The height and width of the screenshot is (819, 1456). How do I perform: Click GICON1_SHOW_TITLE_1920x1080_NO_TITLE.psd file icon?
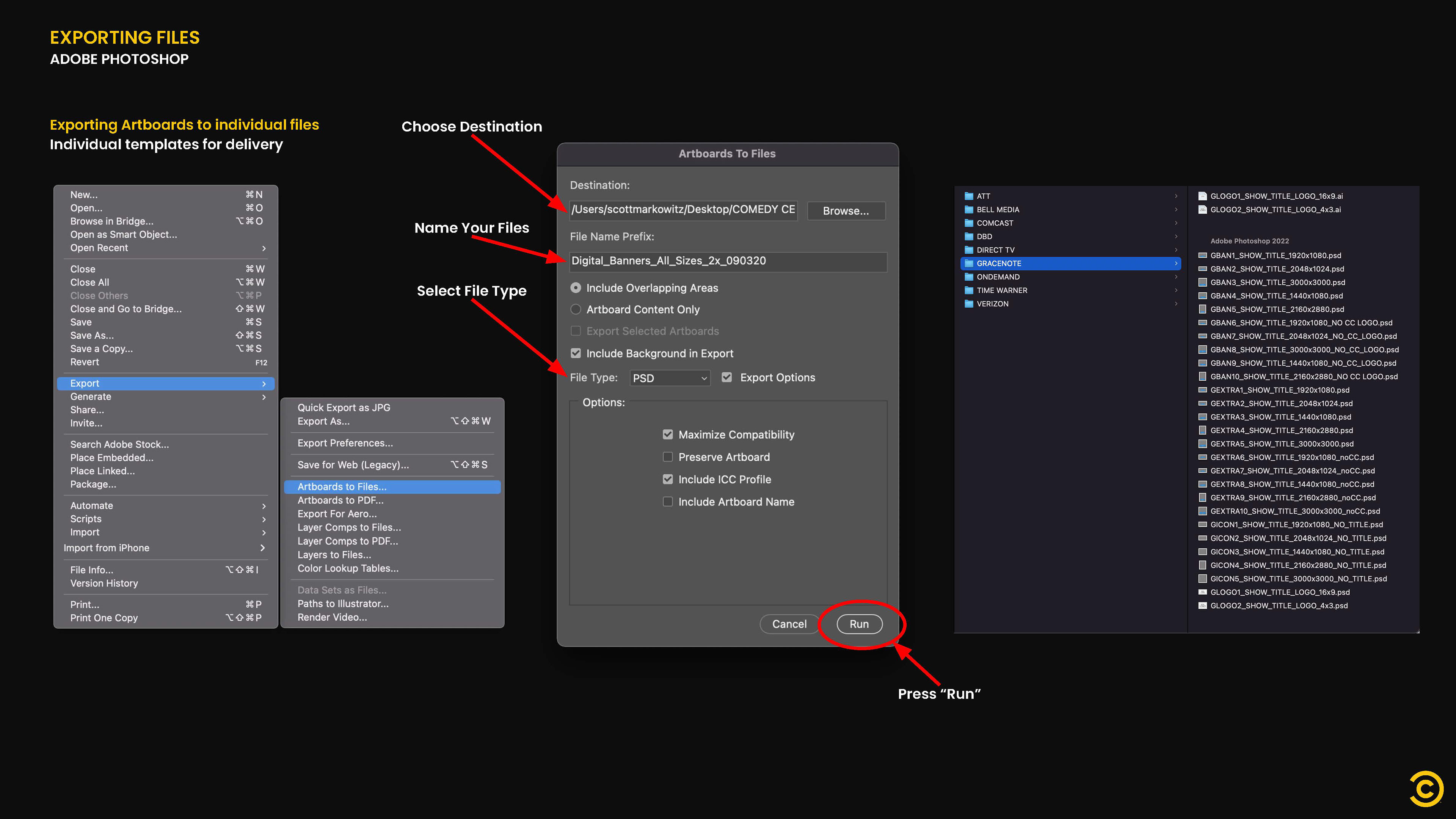(1203, 524)
